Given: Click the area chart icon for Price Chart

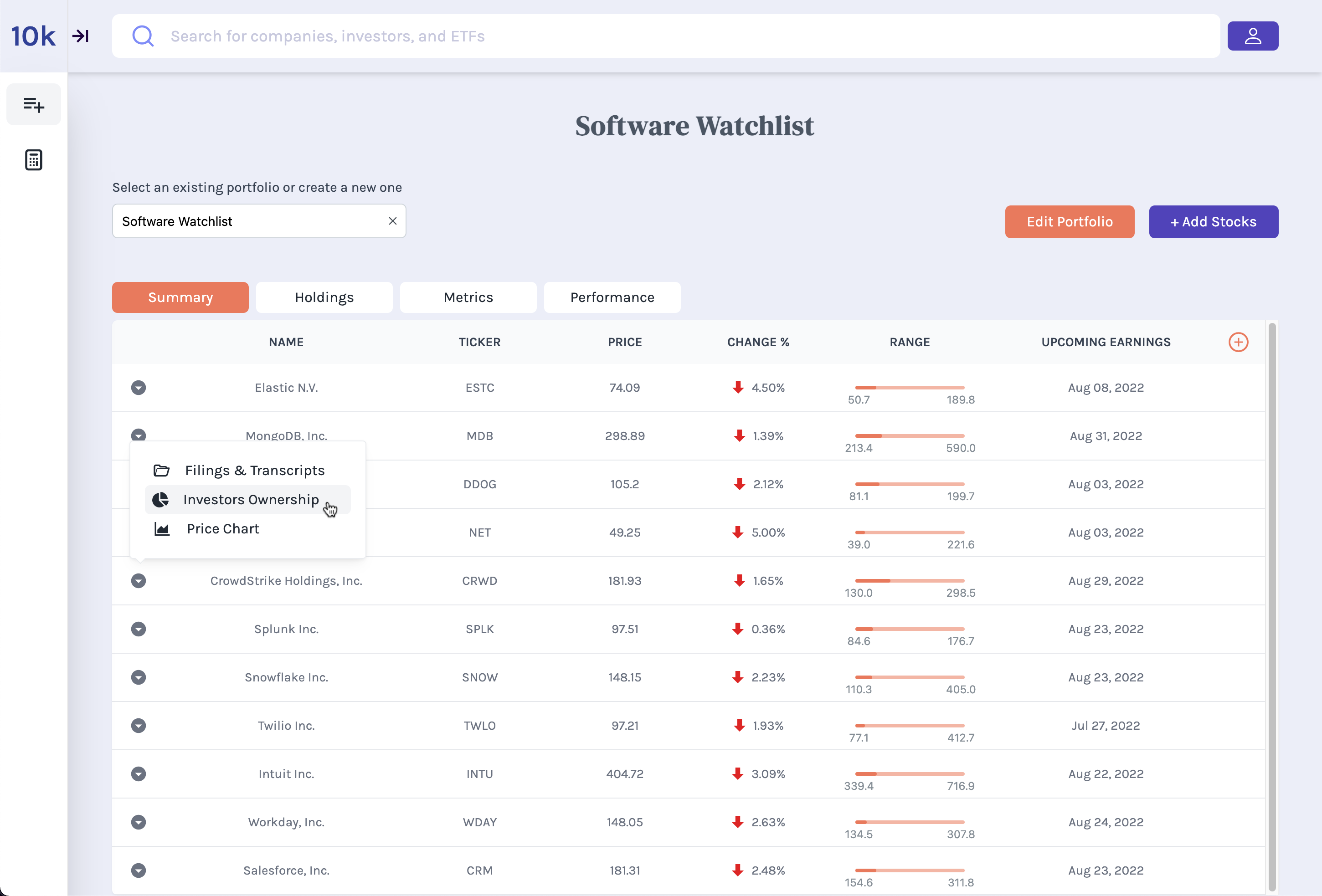Looking at the screenshot, I should tap(162, 529).
